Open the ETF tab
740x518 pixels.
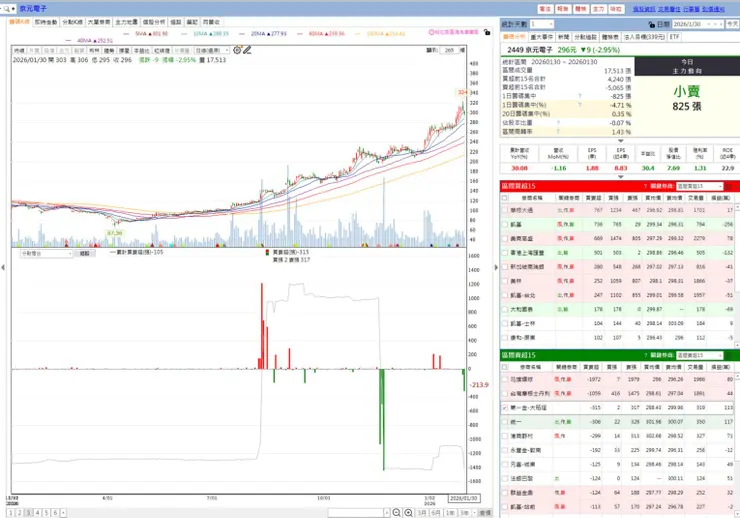pos(674,37)
